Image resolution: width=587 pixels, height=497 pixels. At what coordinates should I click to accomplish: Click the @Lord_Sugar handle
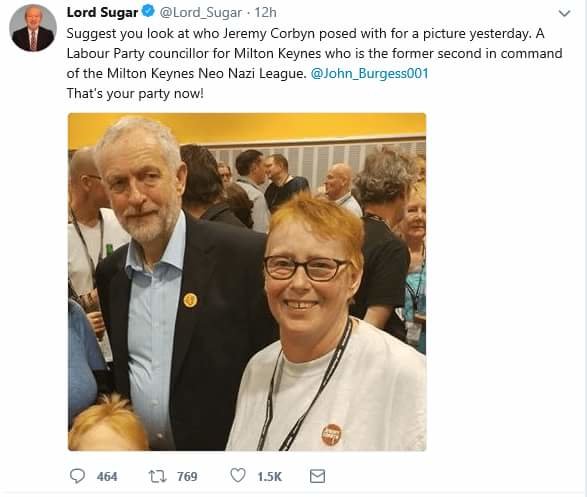point(201,13)
